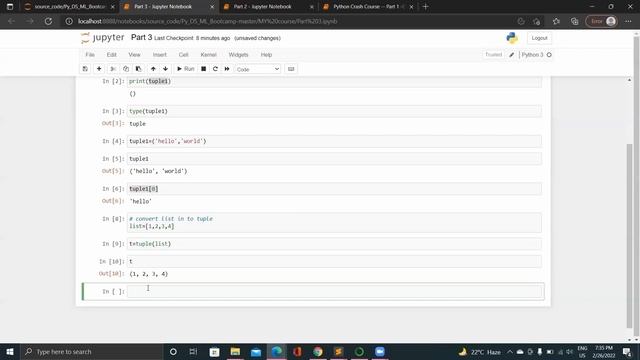Viewport: 640px width, 360px height.
Task: Restart kernel and run all icon
Action: pyautogui.click(x=227, y=69)
